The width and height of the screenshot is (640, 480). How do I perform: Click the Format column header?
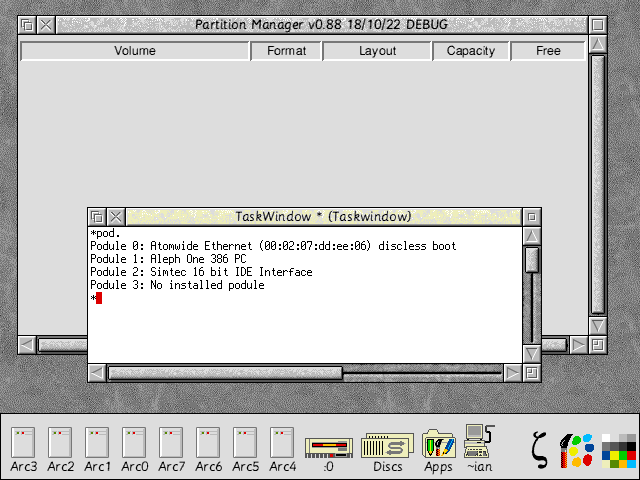pyautogui.click(x=286, y=51)
